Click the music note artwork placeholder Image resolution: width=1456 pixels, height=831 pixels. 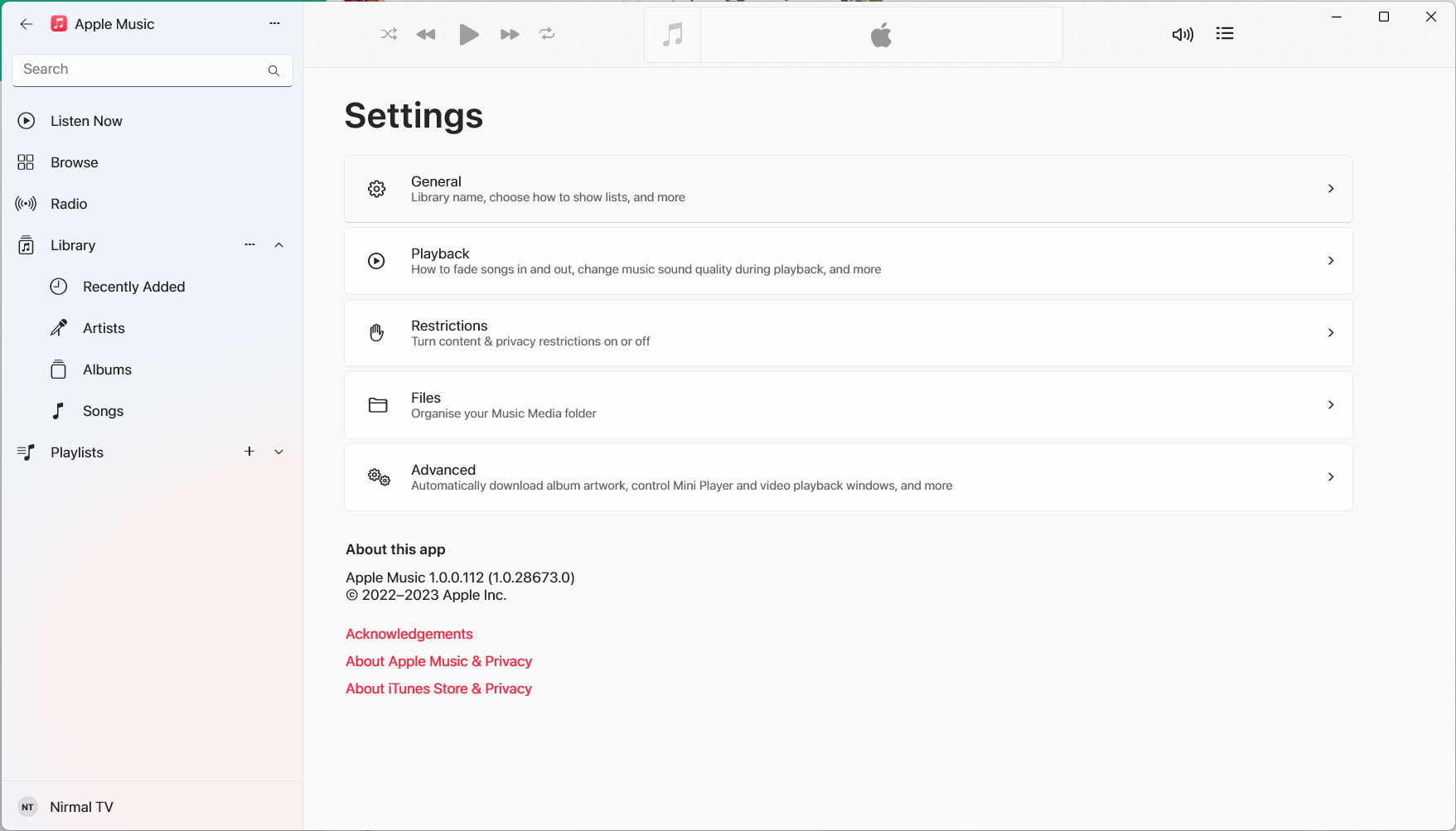coord(673,35)
